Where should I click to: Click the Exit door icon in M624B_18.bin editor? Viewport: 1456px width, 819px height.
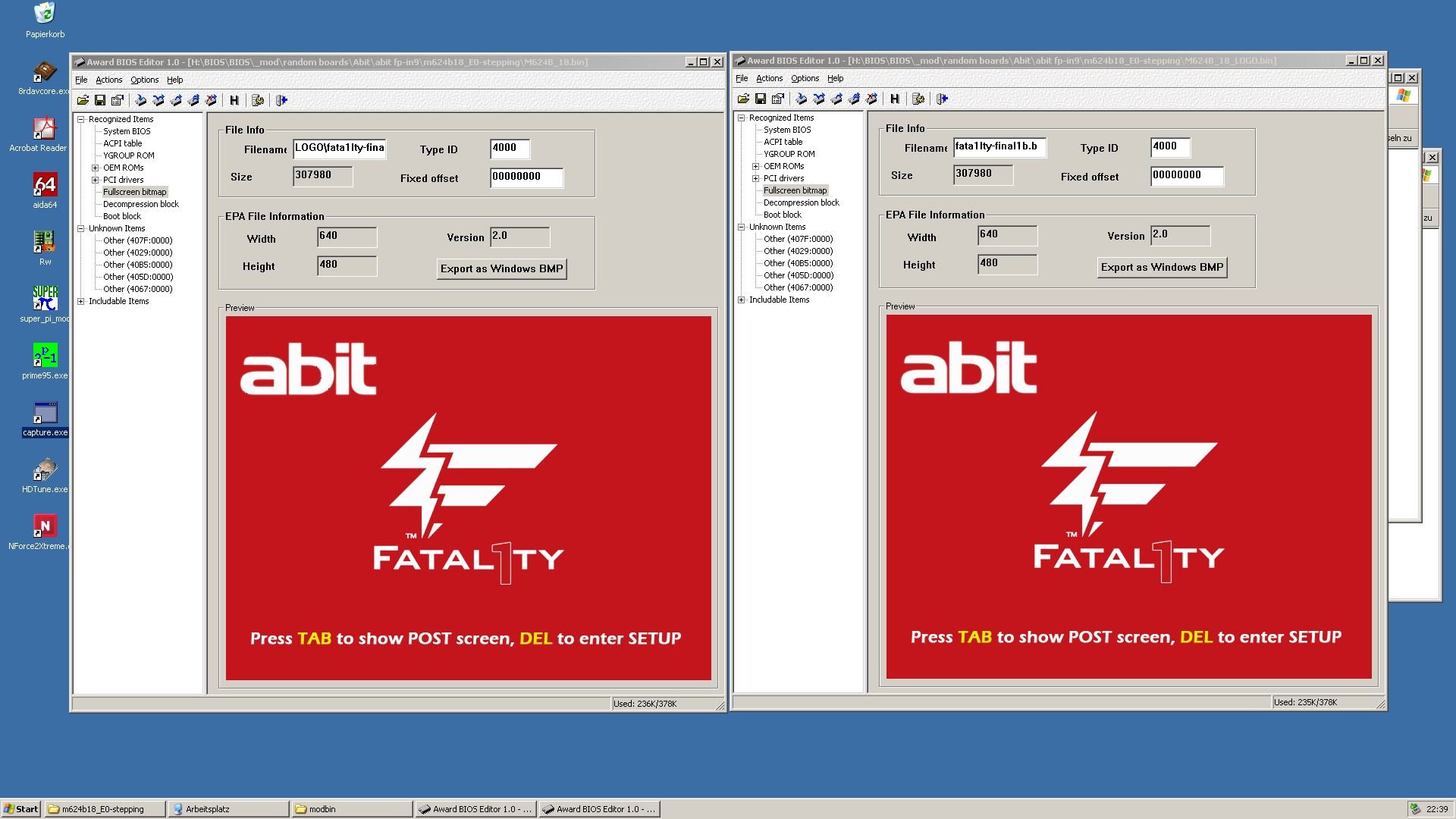(x=281, y=100)
